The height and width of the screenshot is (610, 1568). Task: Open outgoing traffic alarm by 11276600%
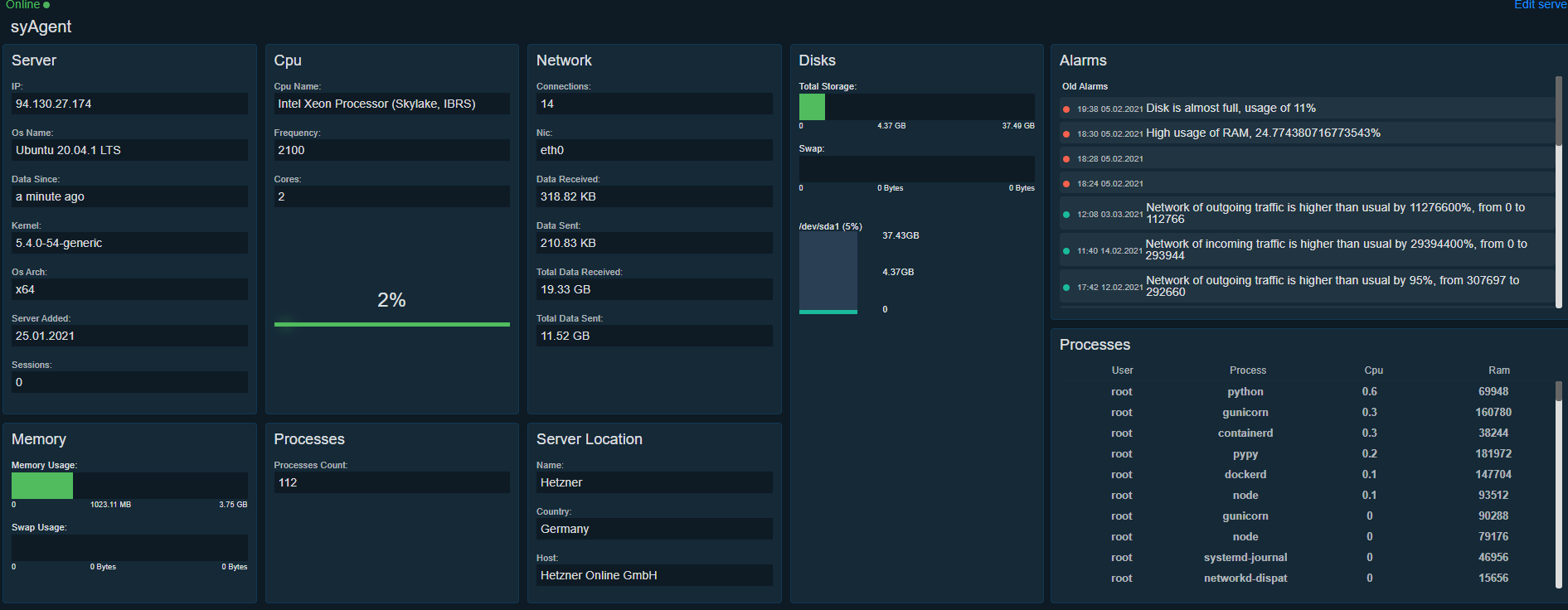tap(1307, 214)
